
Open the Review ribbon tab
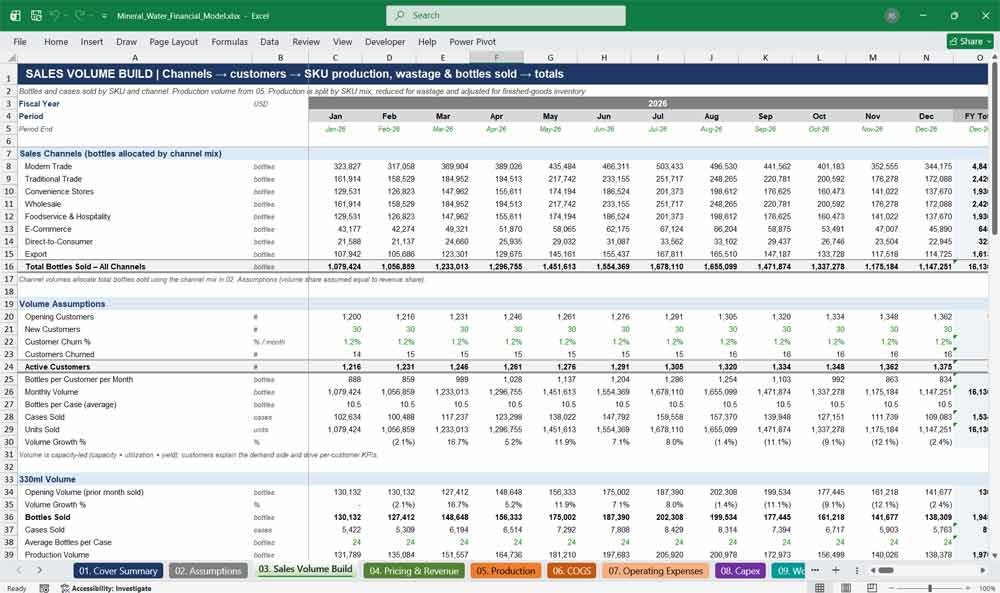coord(306,41)
